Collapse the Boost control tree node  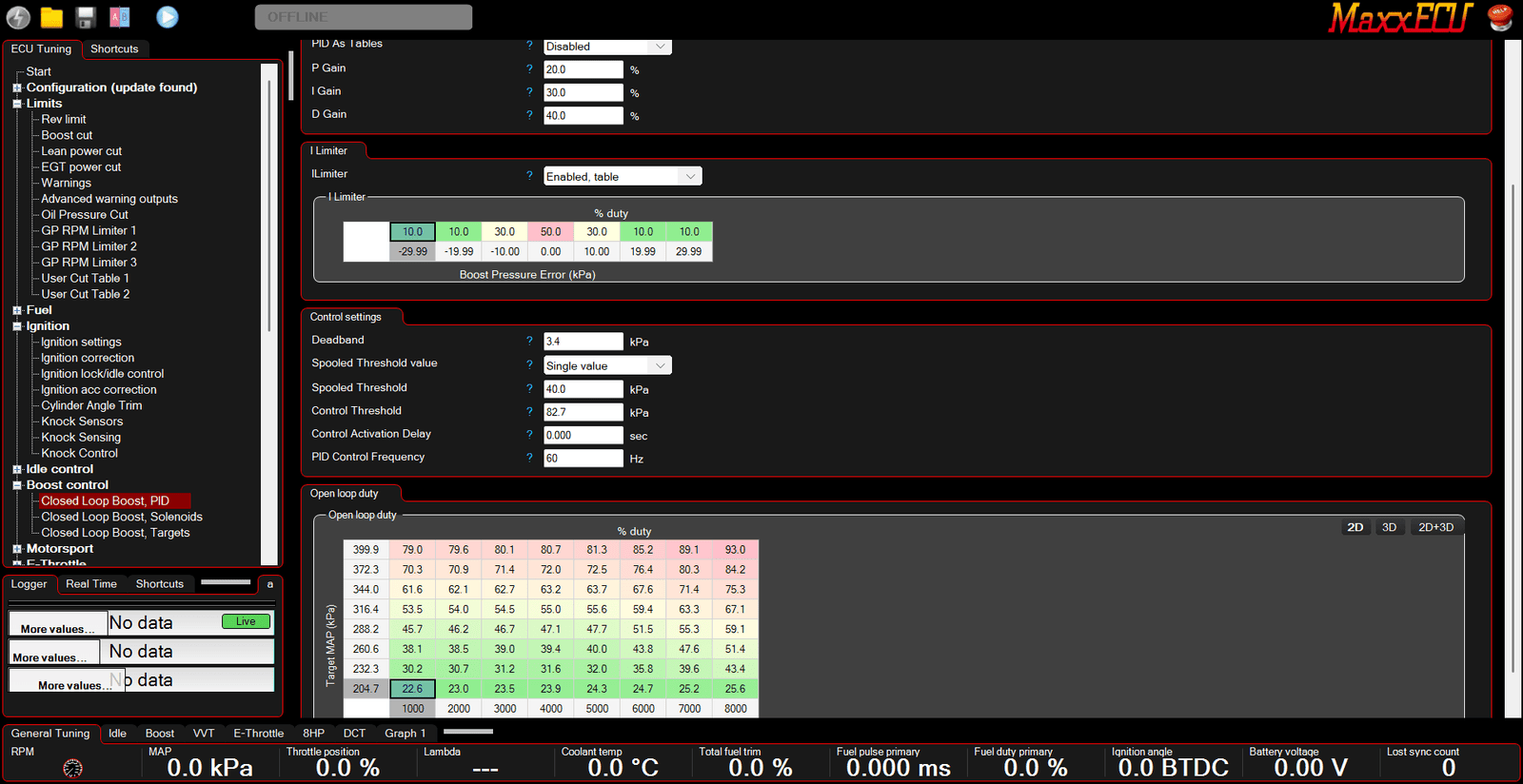(x=17, y=485)
